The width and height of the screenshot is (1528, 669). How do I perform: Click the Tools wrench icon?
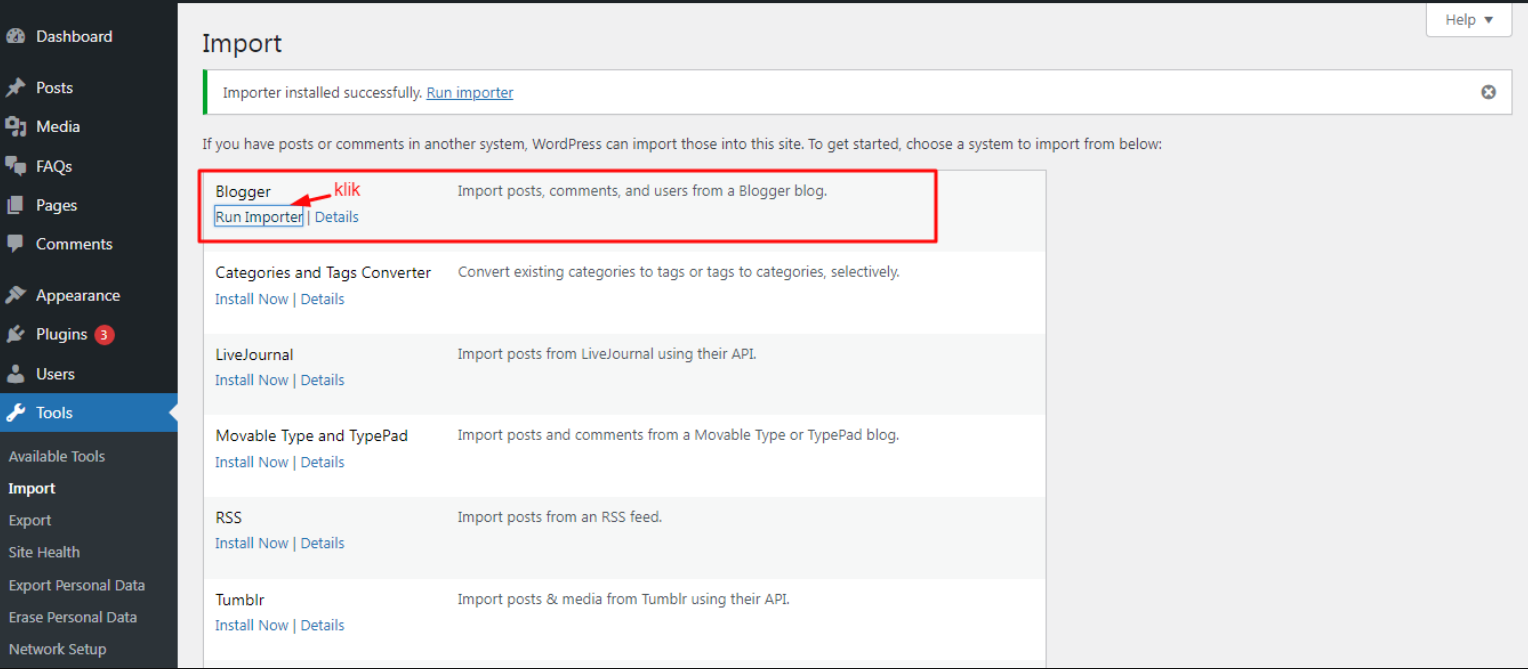coord(15,413)
